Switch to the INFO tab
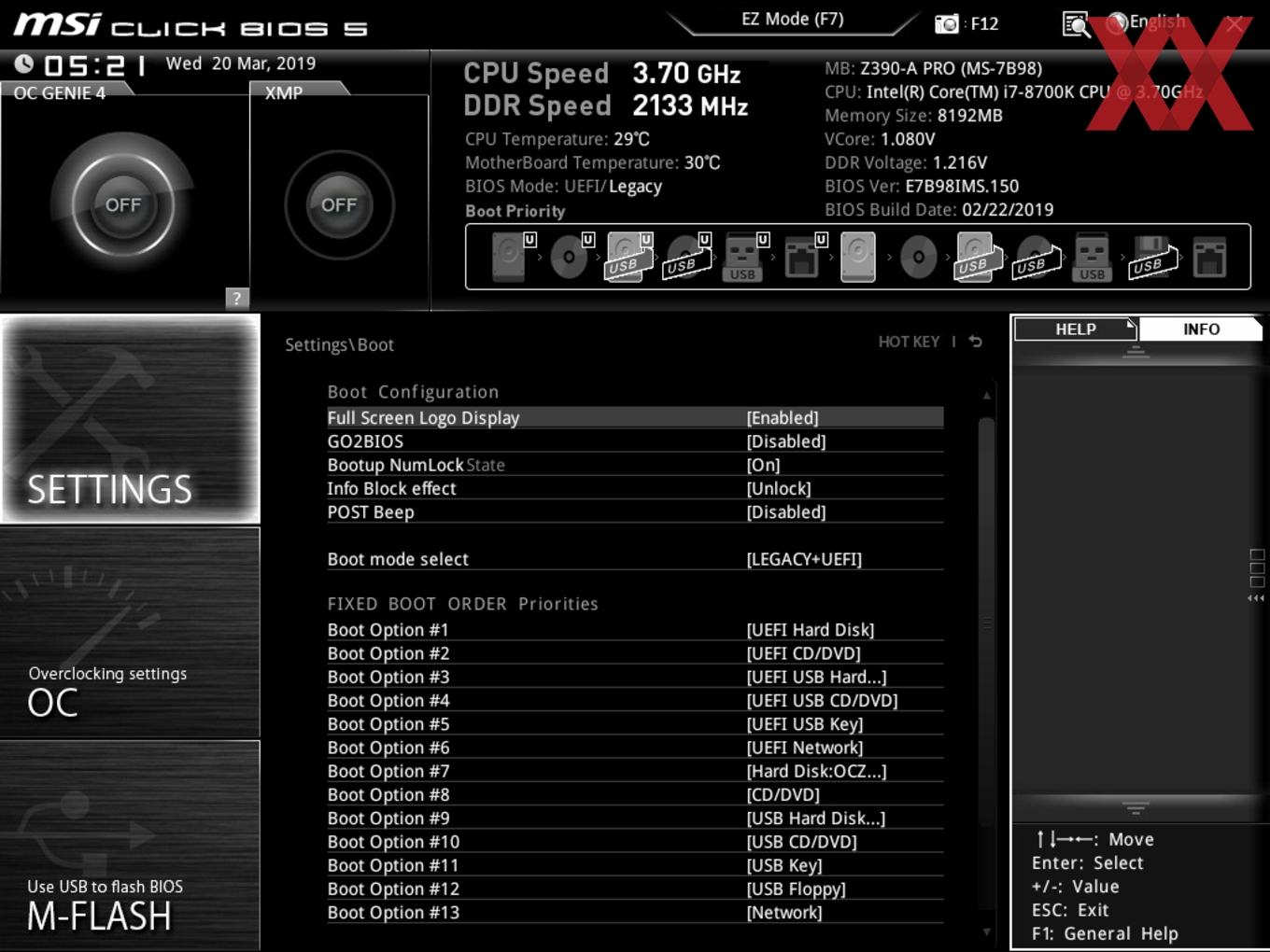 pos(1201,329)
